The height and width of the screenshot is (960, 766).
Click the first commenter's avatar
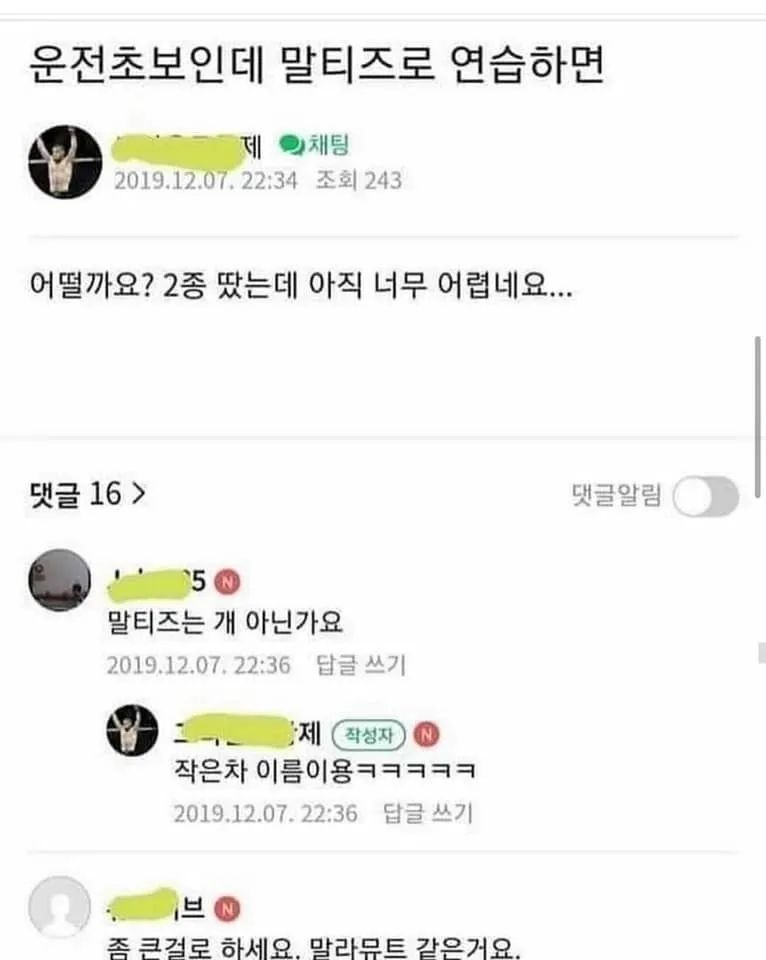pyautogui.click(x=59, y=580)
